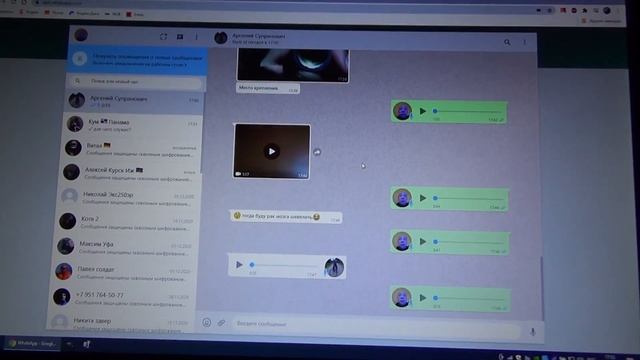
Task: Click sender avatar on bottom green voice message
Action: coord(402,297)
